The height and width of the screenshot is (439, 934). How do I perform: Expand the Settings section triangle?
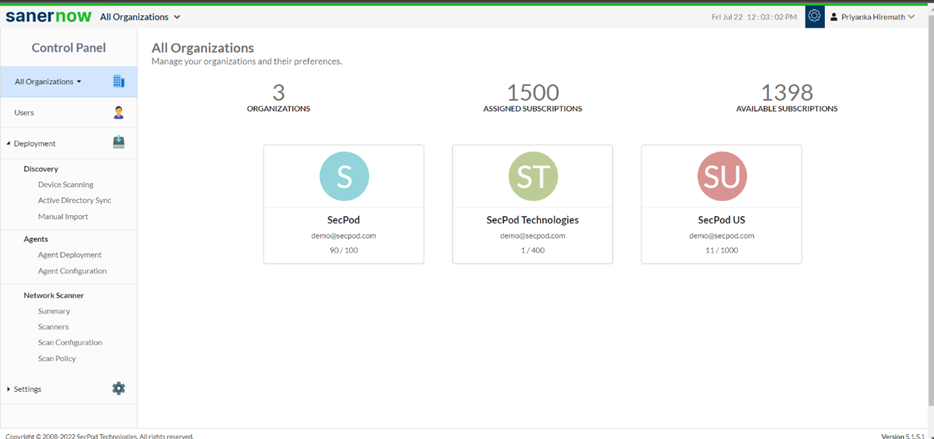[x=8, y=389]
